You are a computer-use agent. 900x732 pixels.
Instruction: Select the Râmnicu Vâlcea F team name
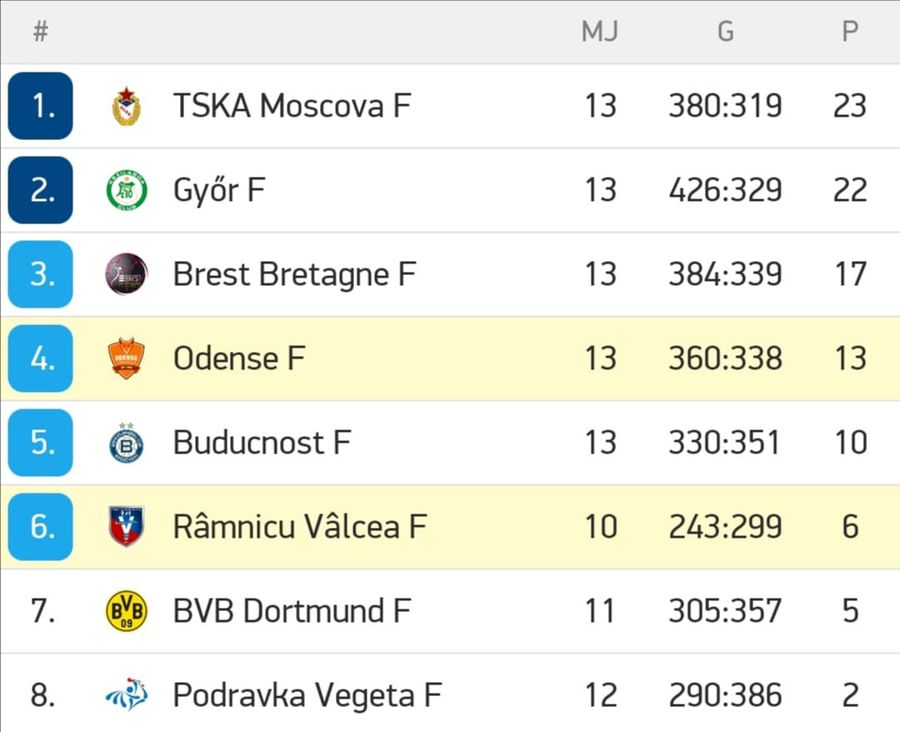tap(300, 526)
